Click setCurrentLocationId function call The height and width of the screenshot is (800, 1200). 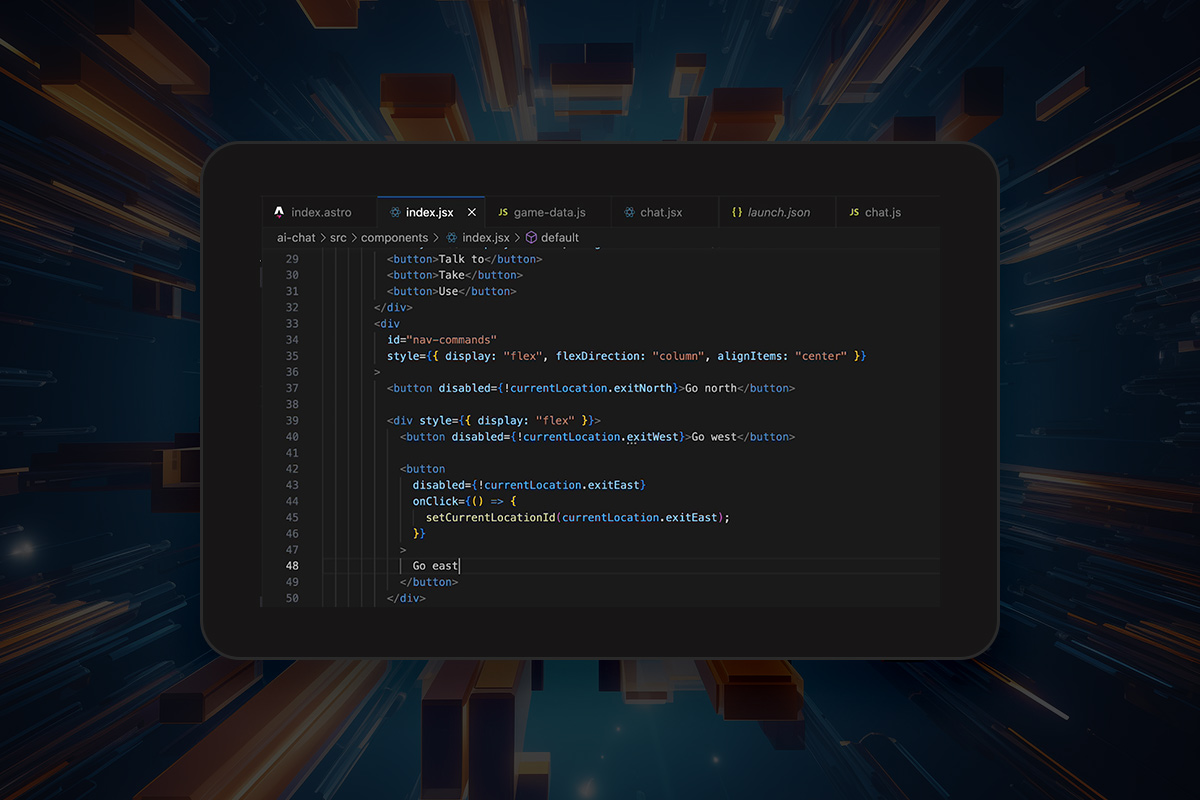(490, 517)
